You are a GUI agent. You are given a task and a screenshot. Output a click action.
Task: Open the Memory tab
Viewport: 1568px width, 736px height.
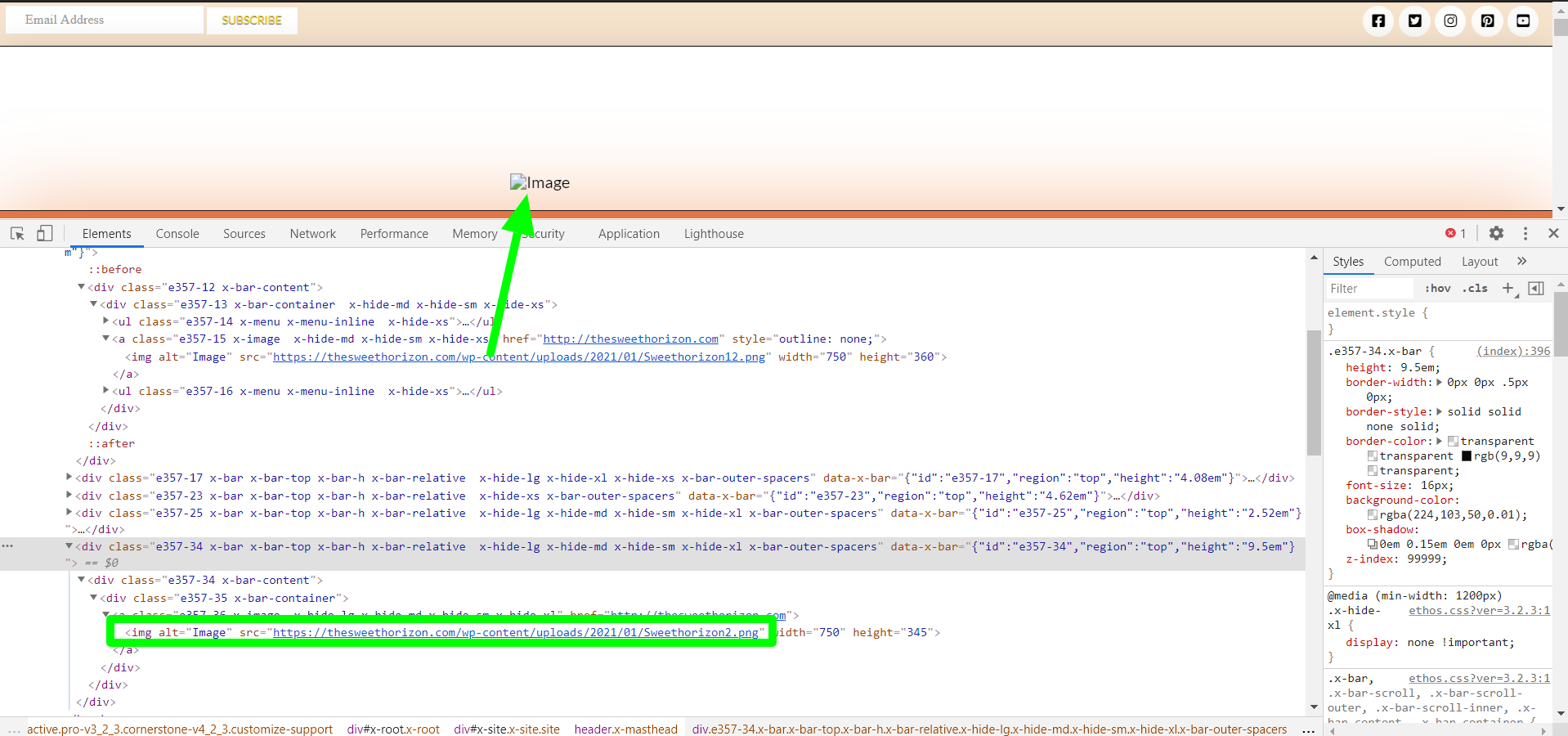[x=475, y=234]
